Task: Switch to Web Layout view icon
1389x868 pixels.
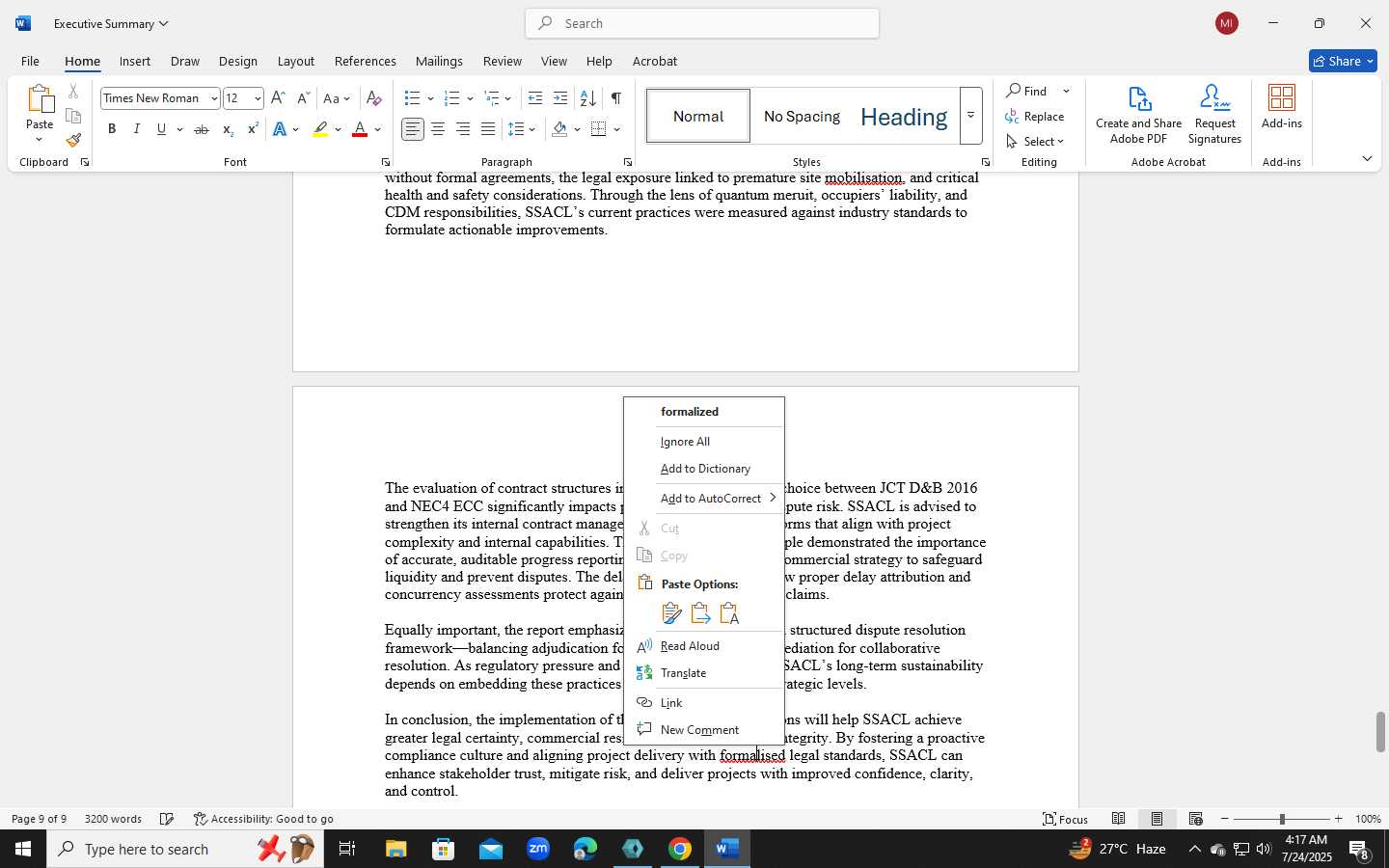Action: click(1195, 819)
